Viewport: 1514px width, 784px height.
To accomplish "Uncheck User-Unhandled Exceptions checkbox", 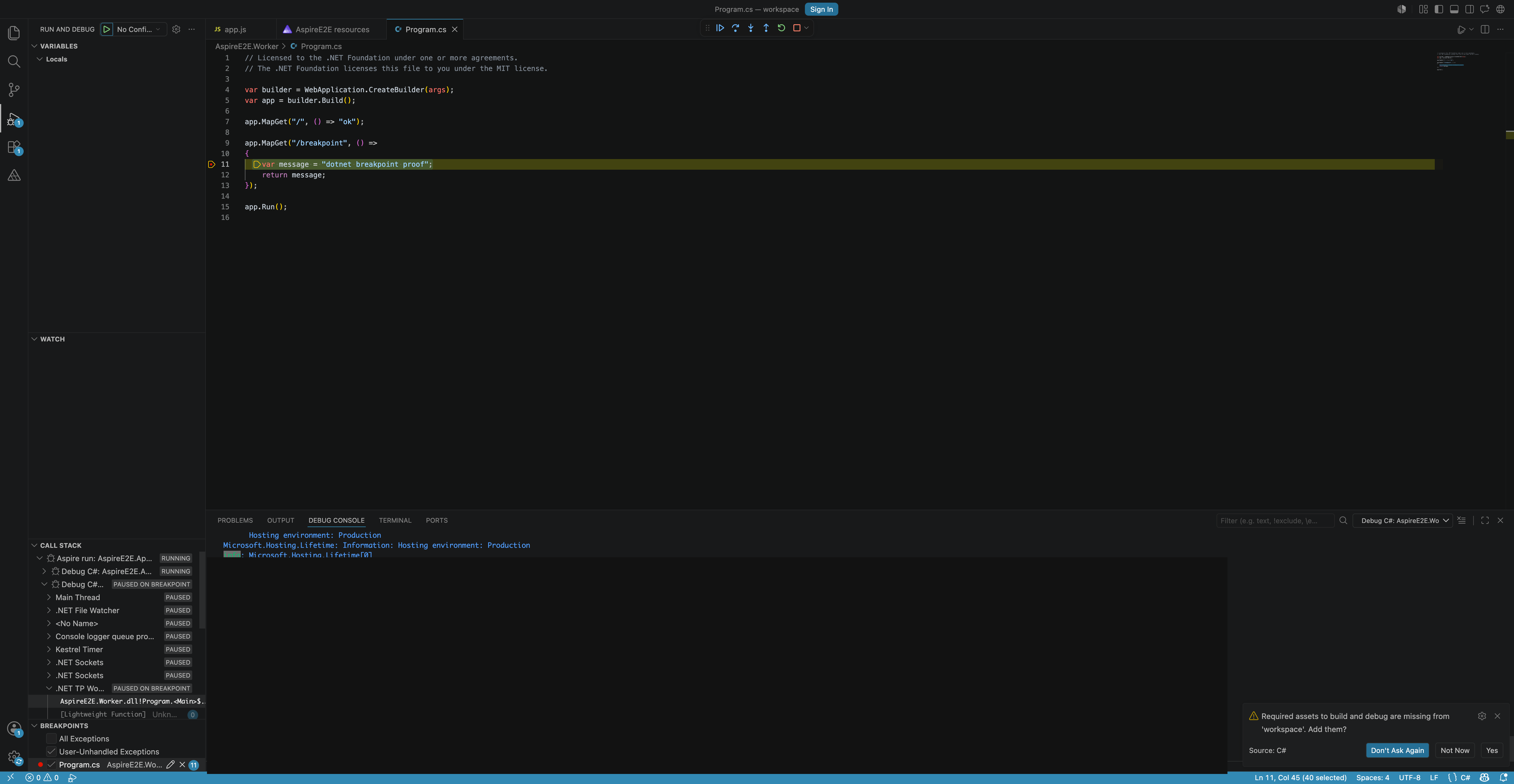I will tap(51, 752).
